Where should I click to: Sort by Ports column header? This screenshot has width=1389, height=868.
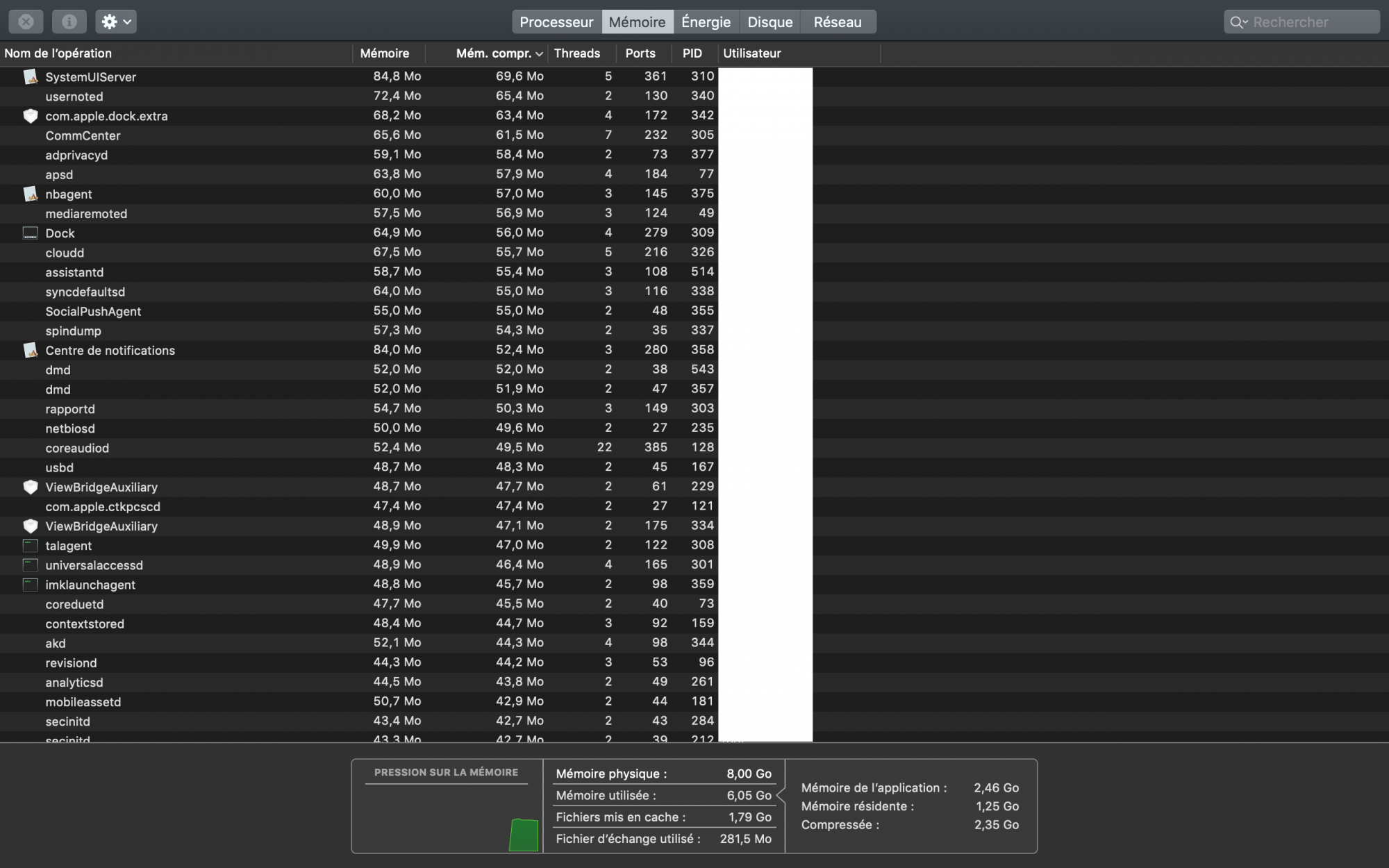[x=644, y=53]
